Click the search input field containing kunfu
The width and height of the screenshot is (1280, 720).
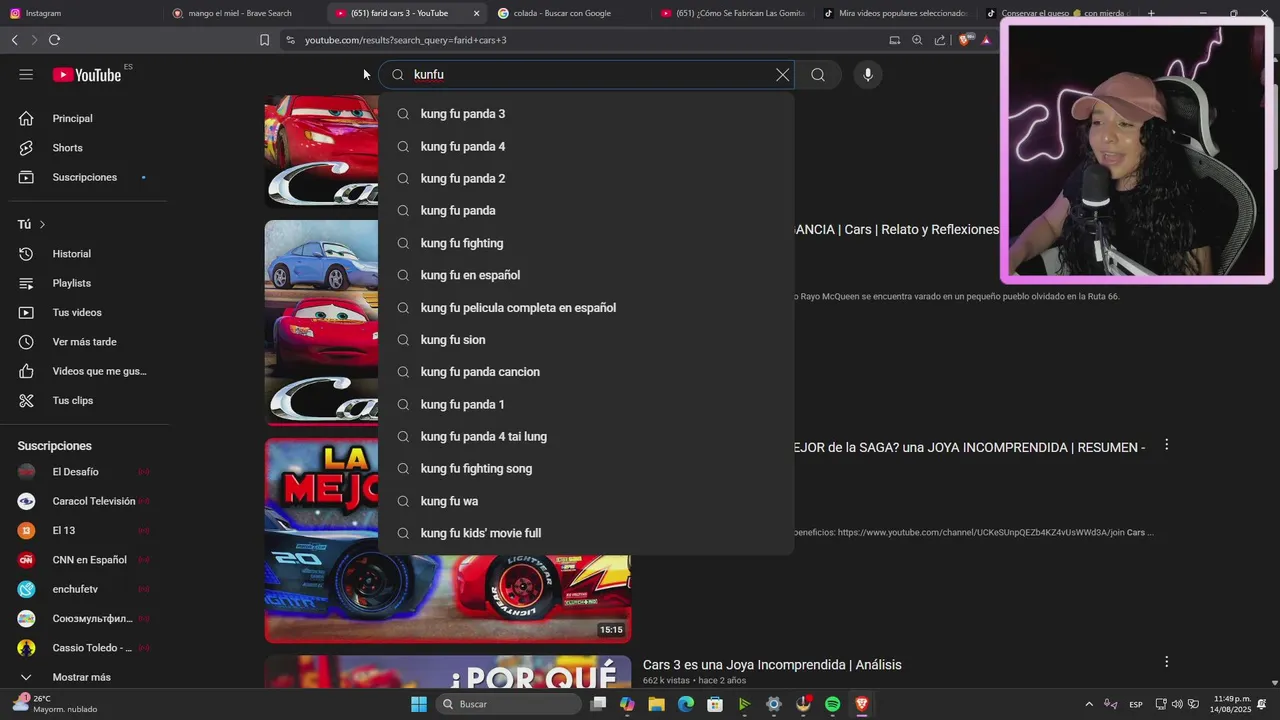[588, 75]
